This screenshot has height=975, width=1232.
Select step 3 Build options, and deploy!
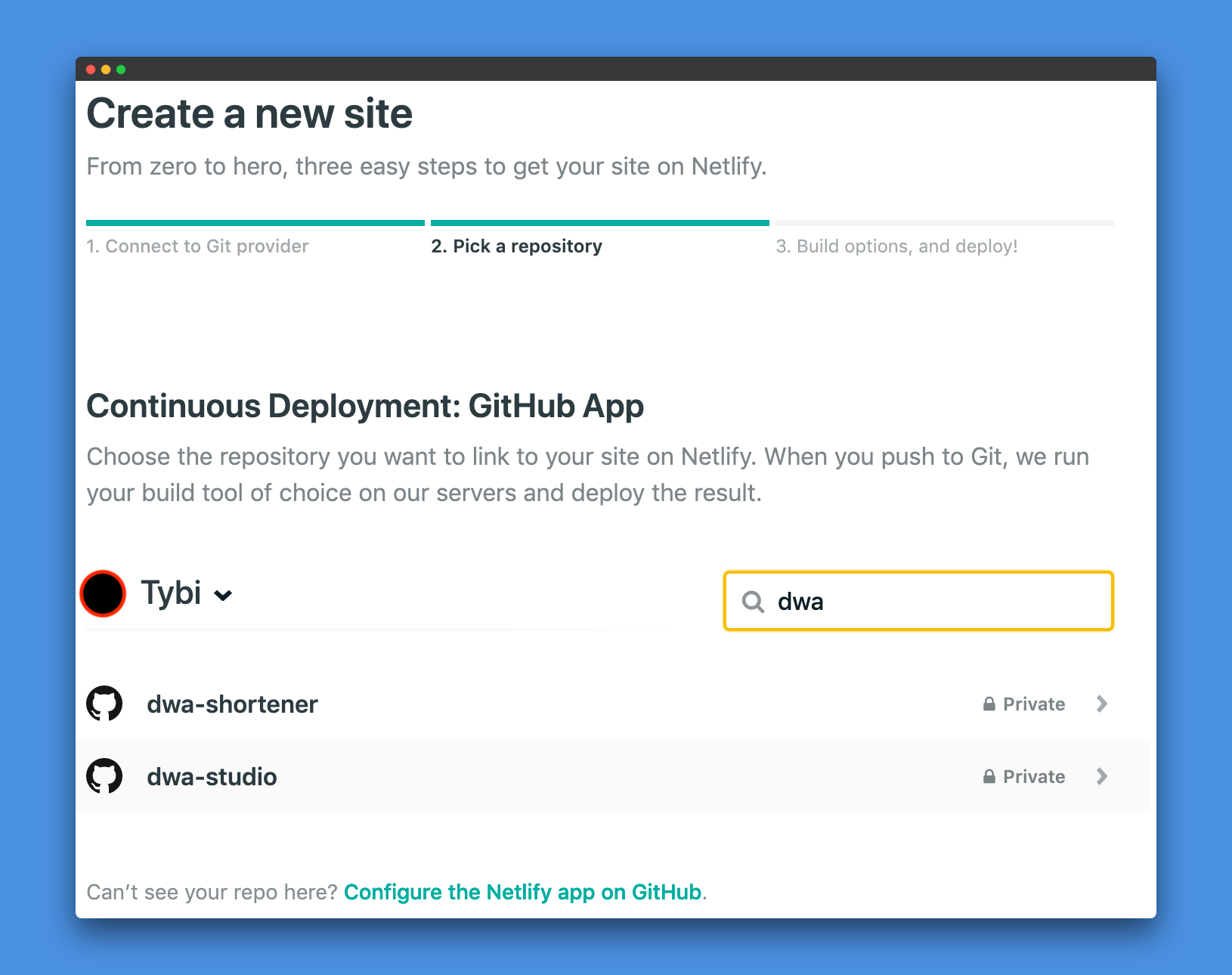click(896, 246)
